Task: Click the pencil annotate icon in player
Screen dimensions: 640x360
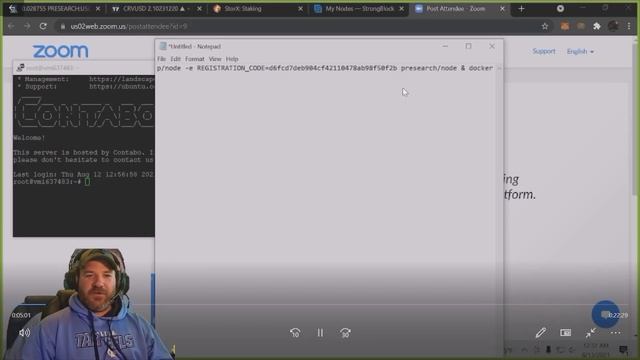Action: [541, 333]
